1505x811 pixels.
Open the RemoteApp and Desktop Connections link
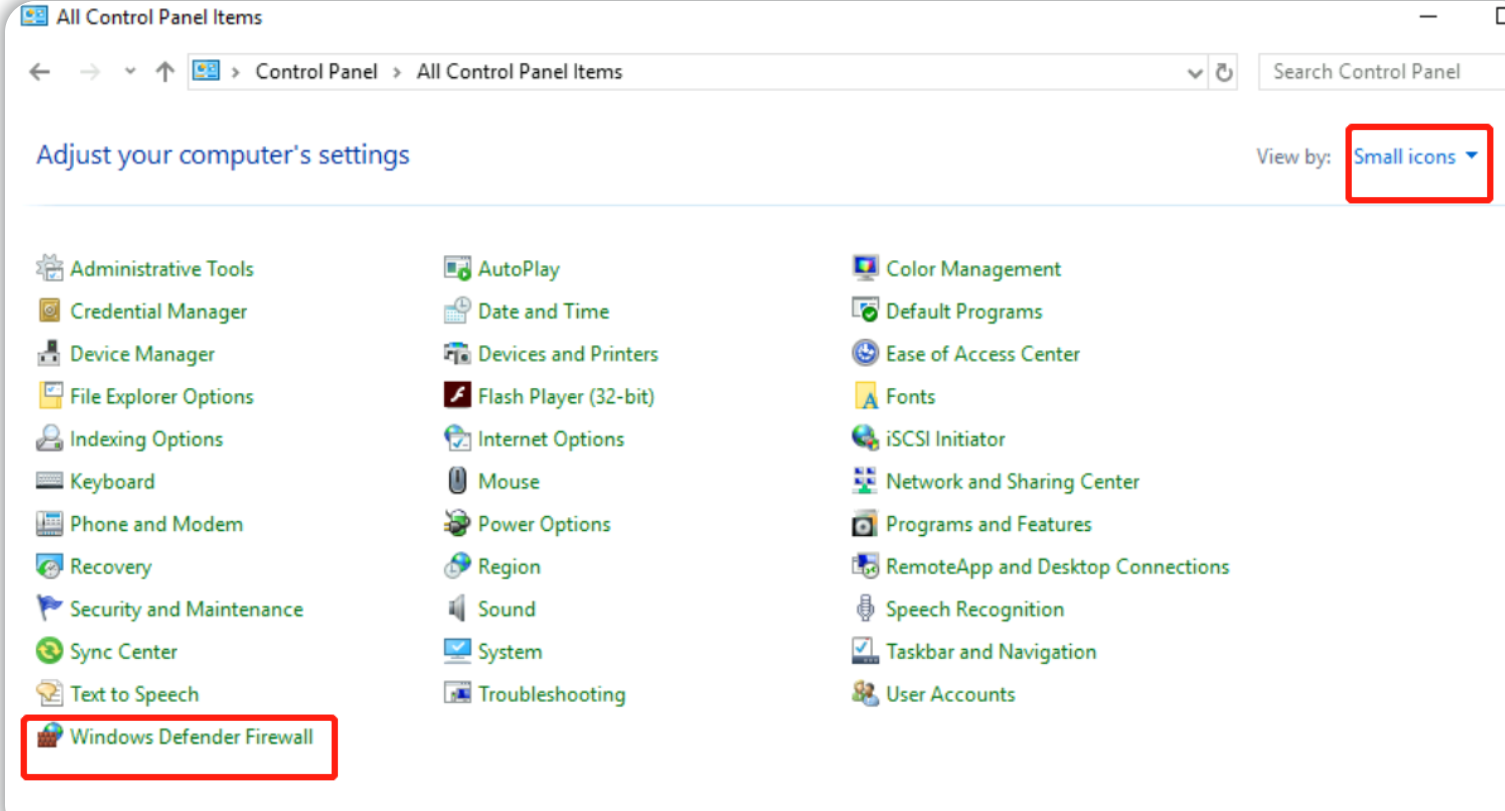click(x=1058, y=567)
